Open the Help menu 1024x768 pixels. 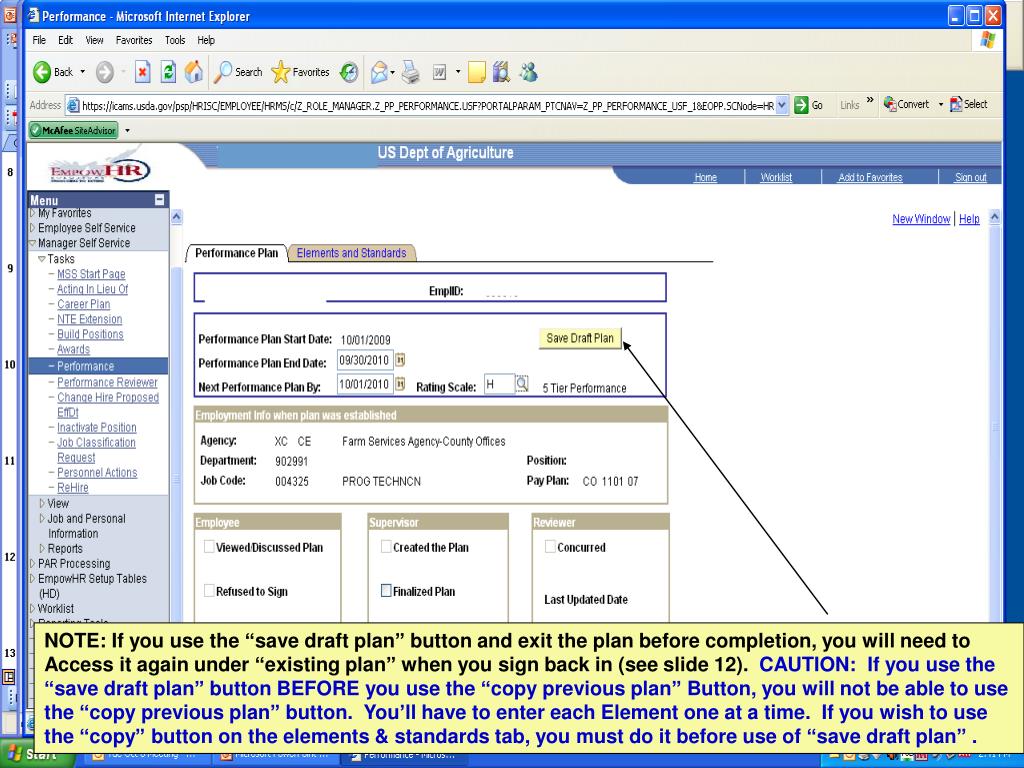[x=206, y=40]
